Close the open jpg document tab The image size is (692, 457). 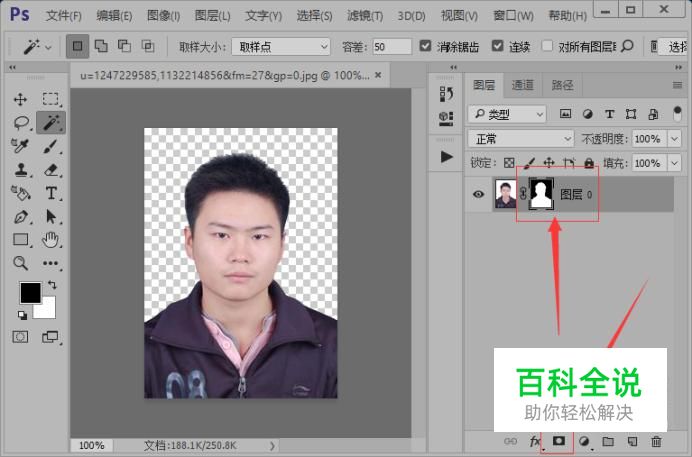378,75
